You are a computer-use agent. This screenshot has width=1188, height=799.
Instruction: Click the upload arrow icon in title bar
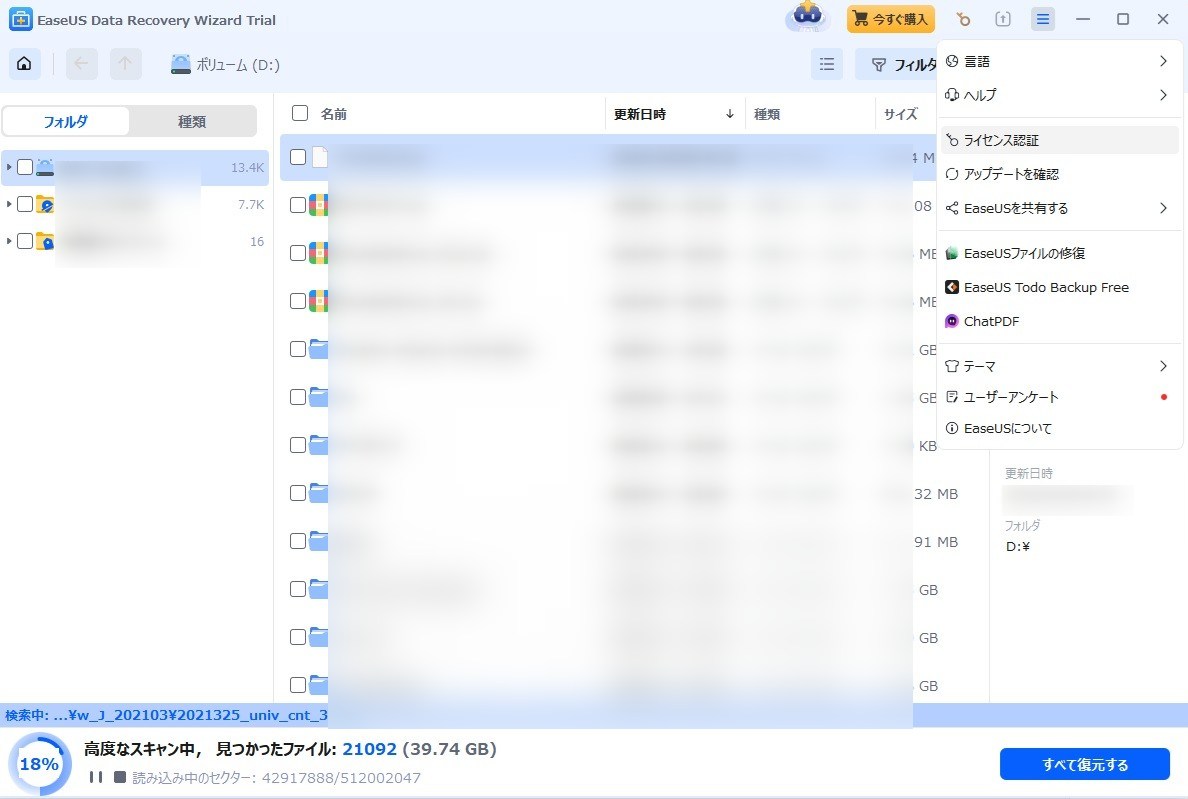[x=1003, y=20]
